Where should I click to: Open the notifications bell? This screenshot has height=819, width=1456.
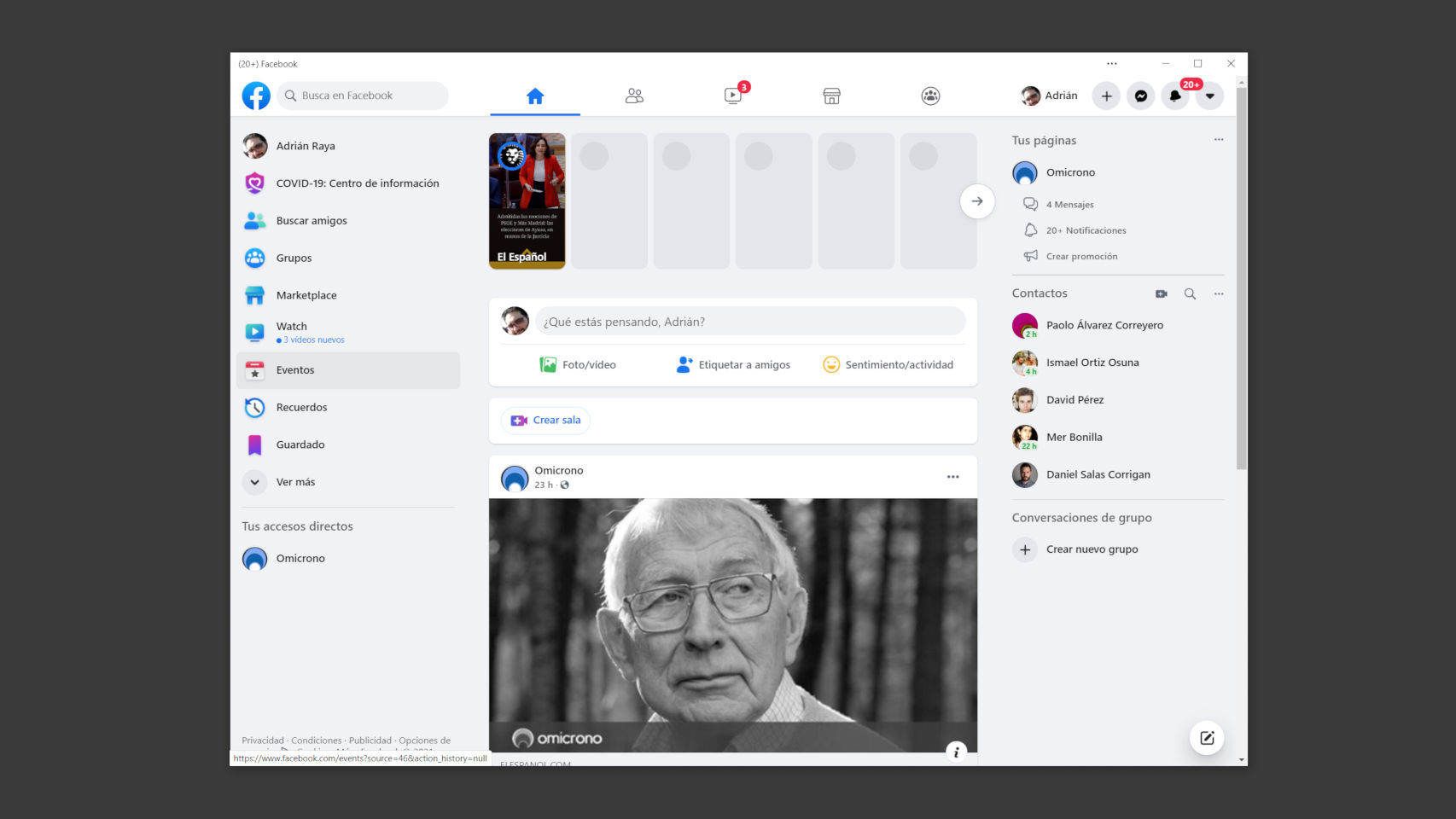(x=1176, y=96)
